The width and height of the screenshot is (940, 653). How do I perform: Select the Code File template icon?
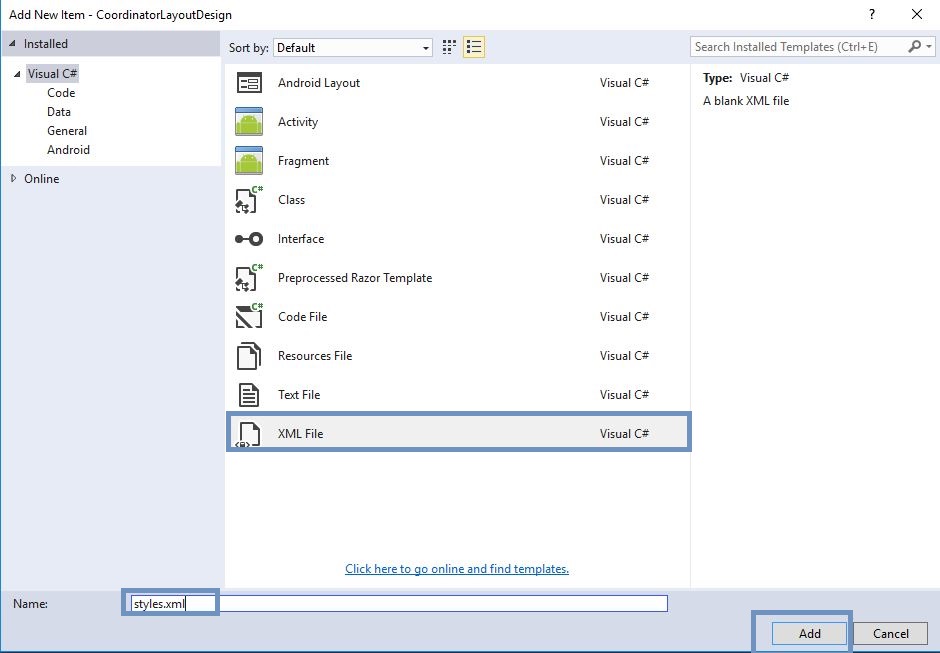[249, 317]
